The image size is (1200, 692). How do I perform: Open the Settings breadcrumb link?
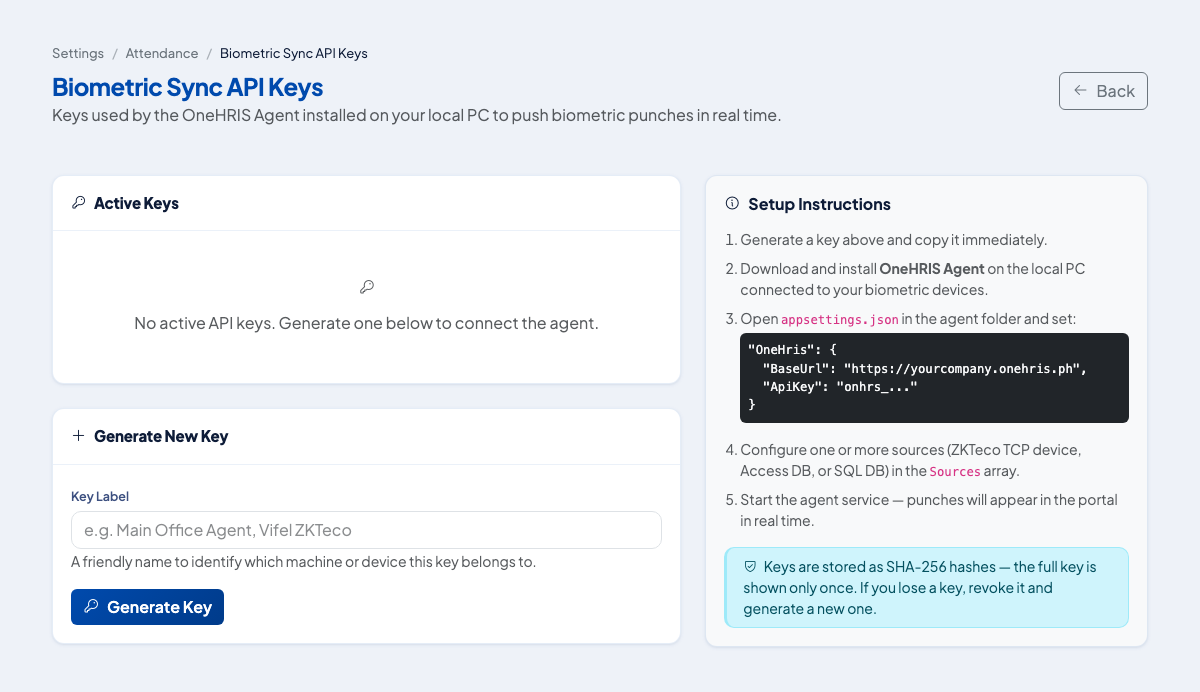[78, 53]
